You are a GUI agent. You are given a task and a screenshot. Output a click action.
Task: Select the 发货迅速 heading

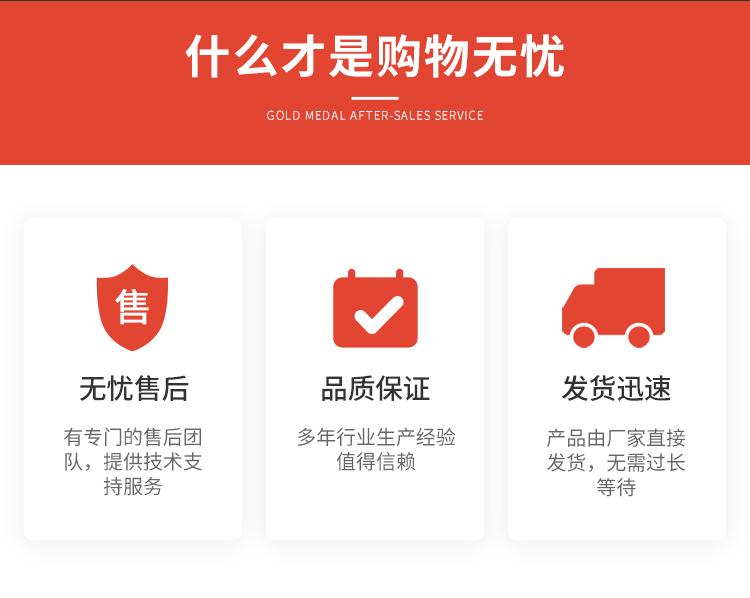pos(617,388)
